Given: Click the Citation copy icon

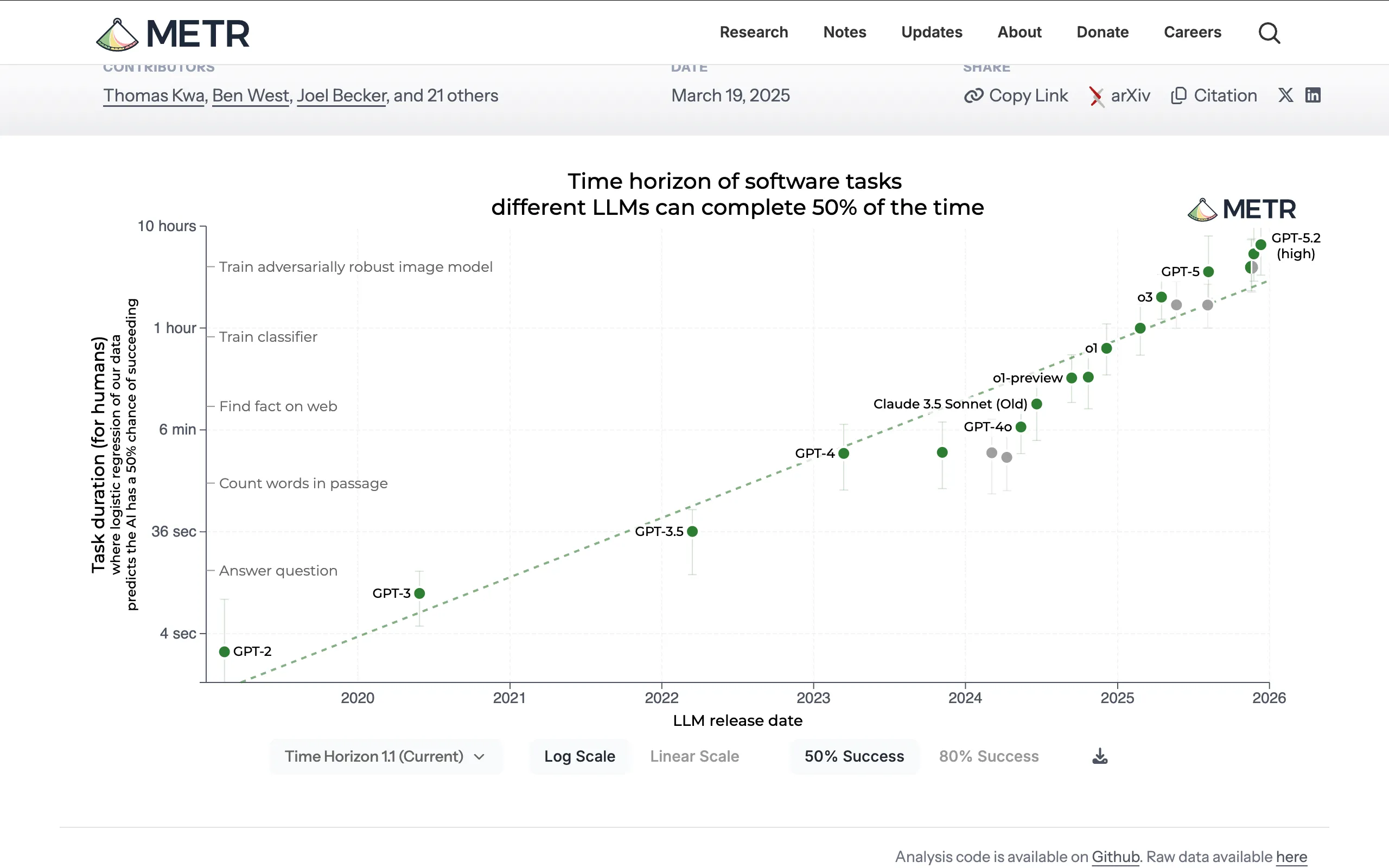Looking at the screenshot, I should [x=1178, y=95].
